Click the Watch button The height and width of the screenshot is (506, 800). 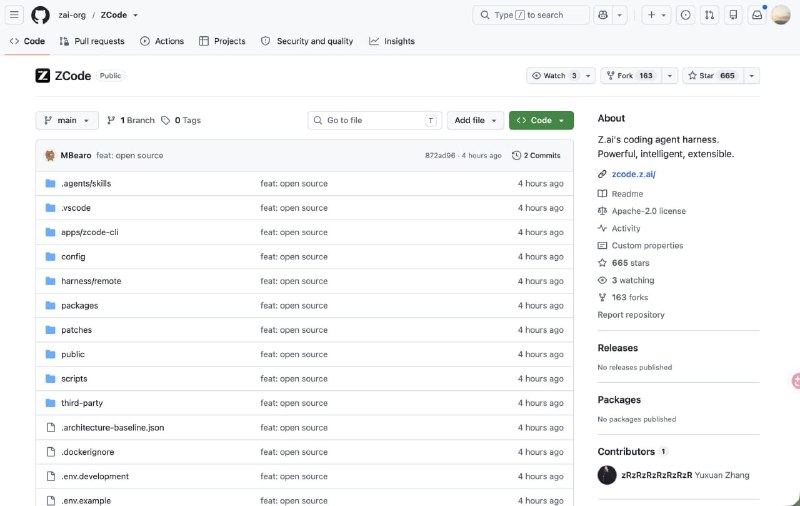(x=554, y=75)
